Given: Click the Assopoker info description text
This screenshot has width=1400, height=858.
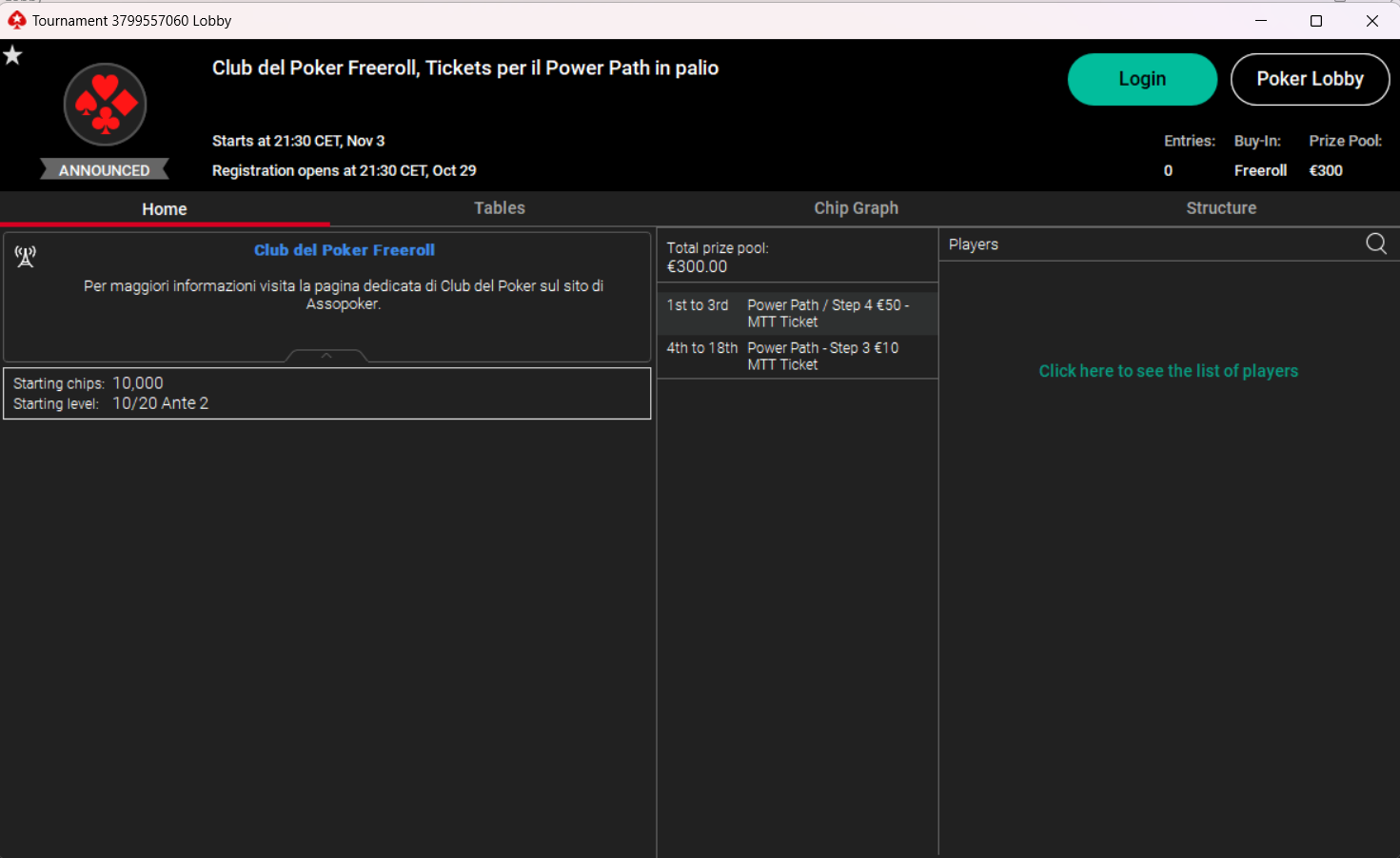Looking at the screenshot, I should (344, 295).
